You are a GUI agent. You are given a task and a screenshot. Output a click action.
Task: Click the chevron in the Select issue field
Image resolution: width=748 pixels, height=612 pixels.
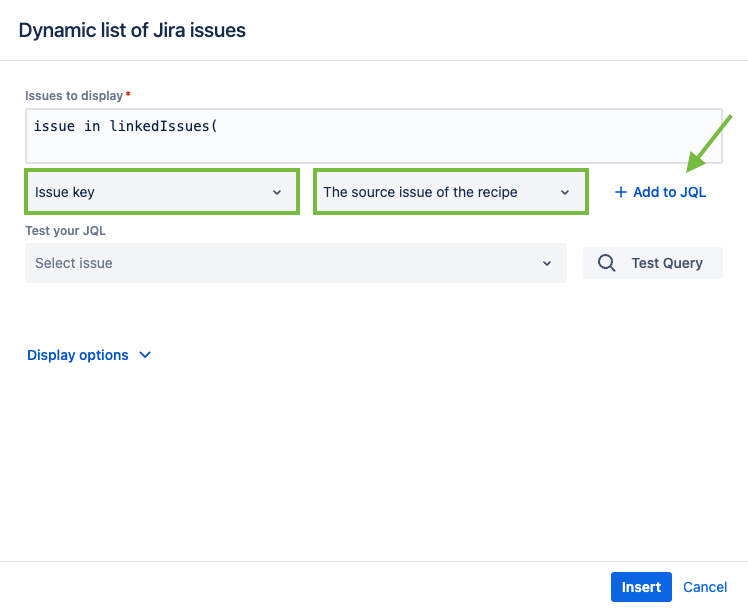tap(547, 263)
